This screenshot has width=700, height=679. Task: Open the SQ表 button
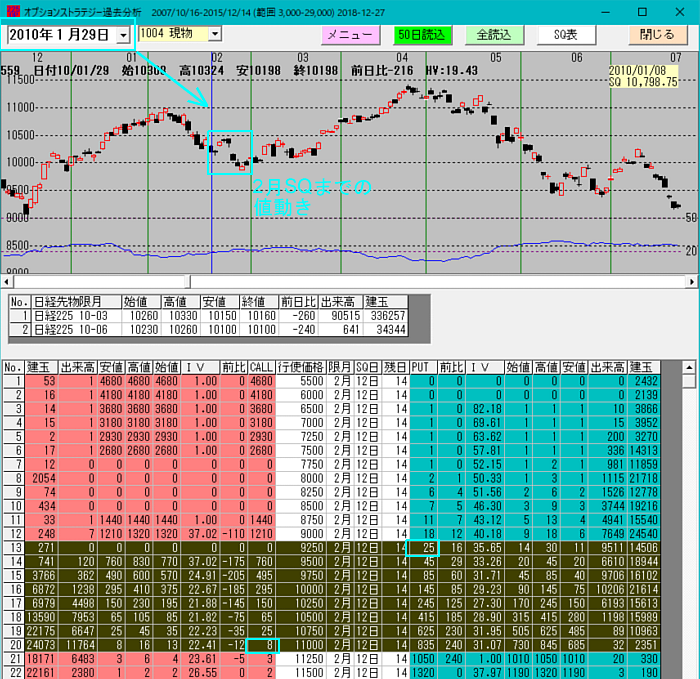(x=567, y=35)
